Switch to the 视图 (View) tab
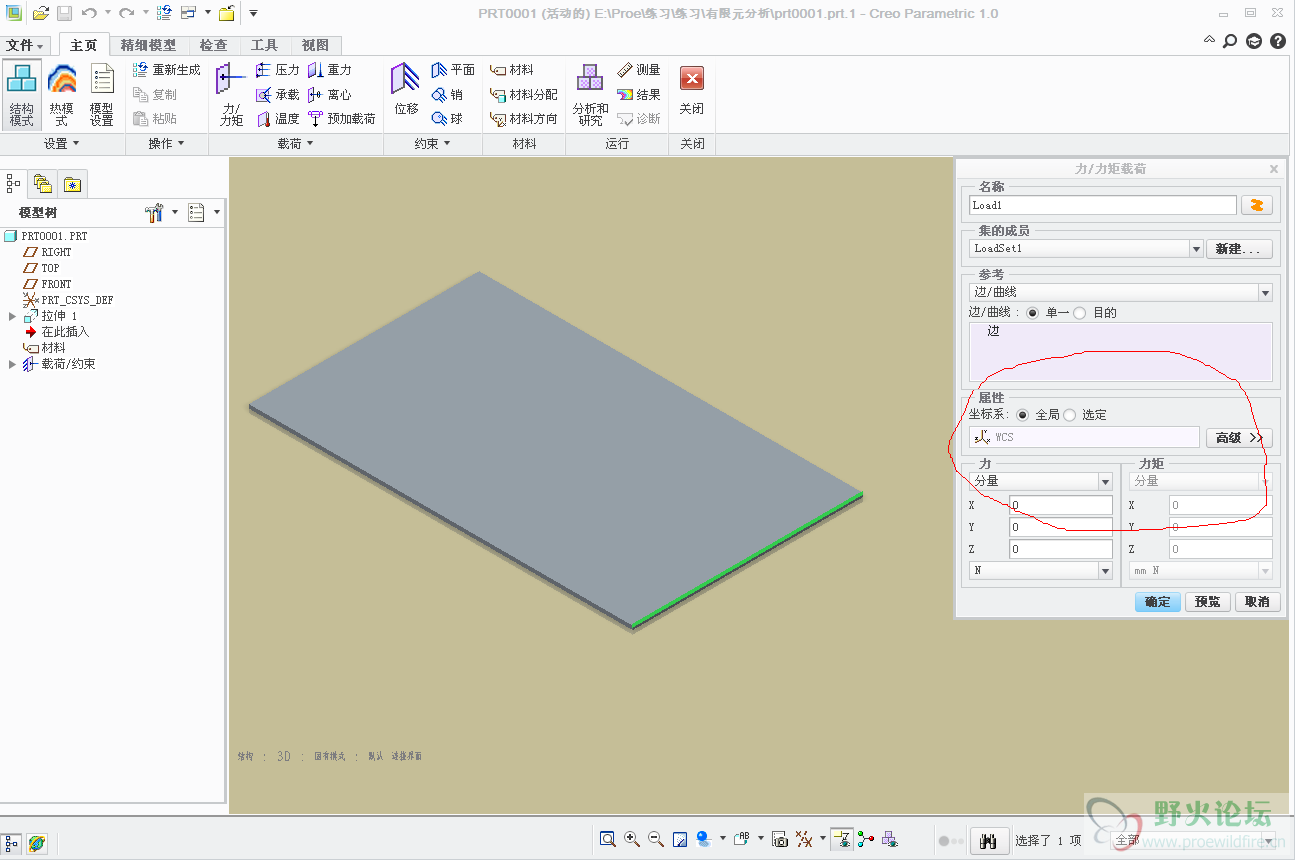This screenshot has height=860, width=1295. pos(315,45)
